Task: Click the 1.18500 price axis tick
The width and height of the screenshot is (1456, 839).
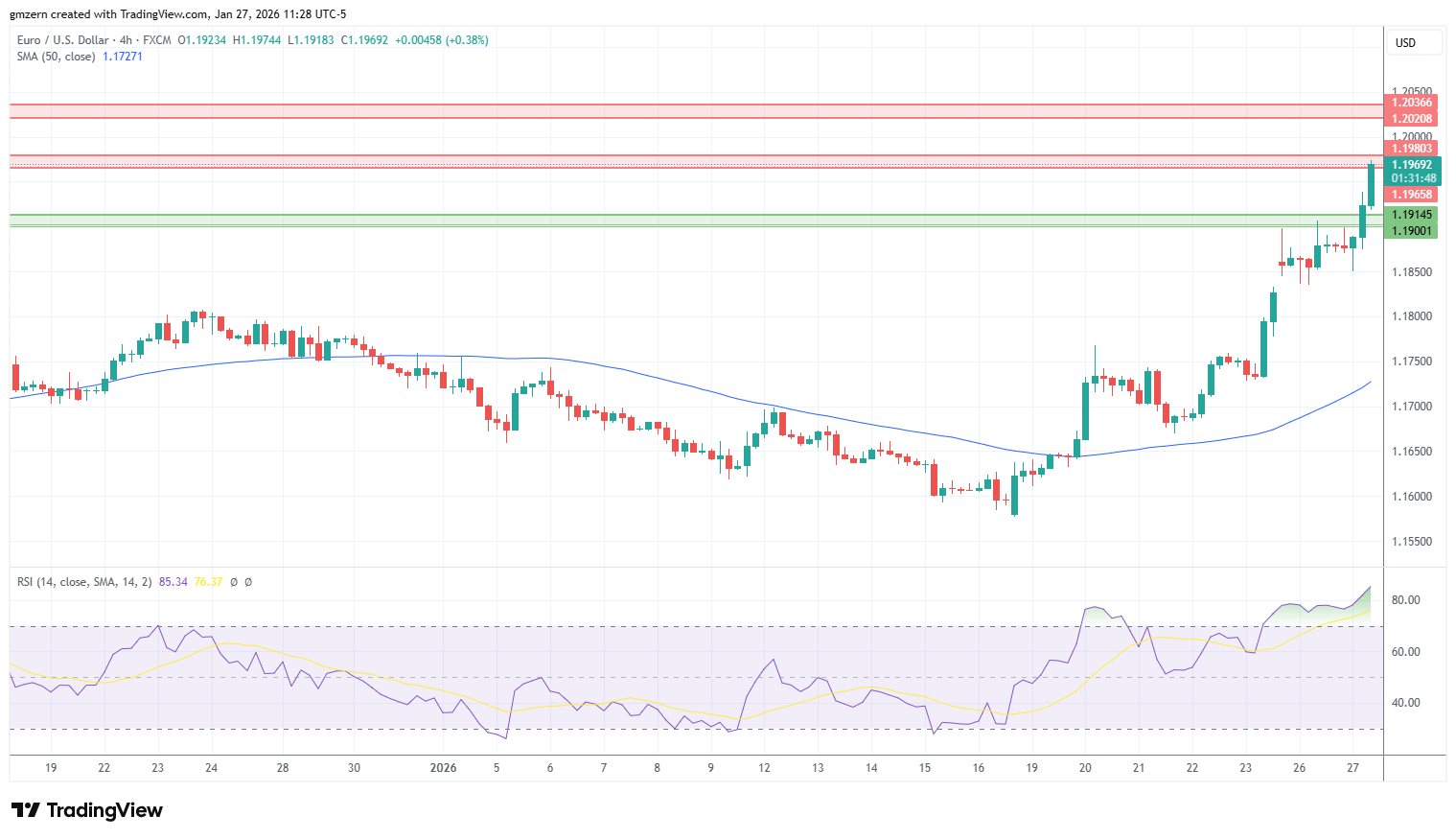Action: point(1412,272)
